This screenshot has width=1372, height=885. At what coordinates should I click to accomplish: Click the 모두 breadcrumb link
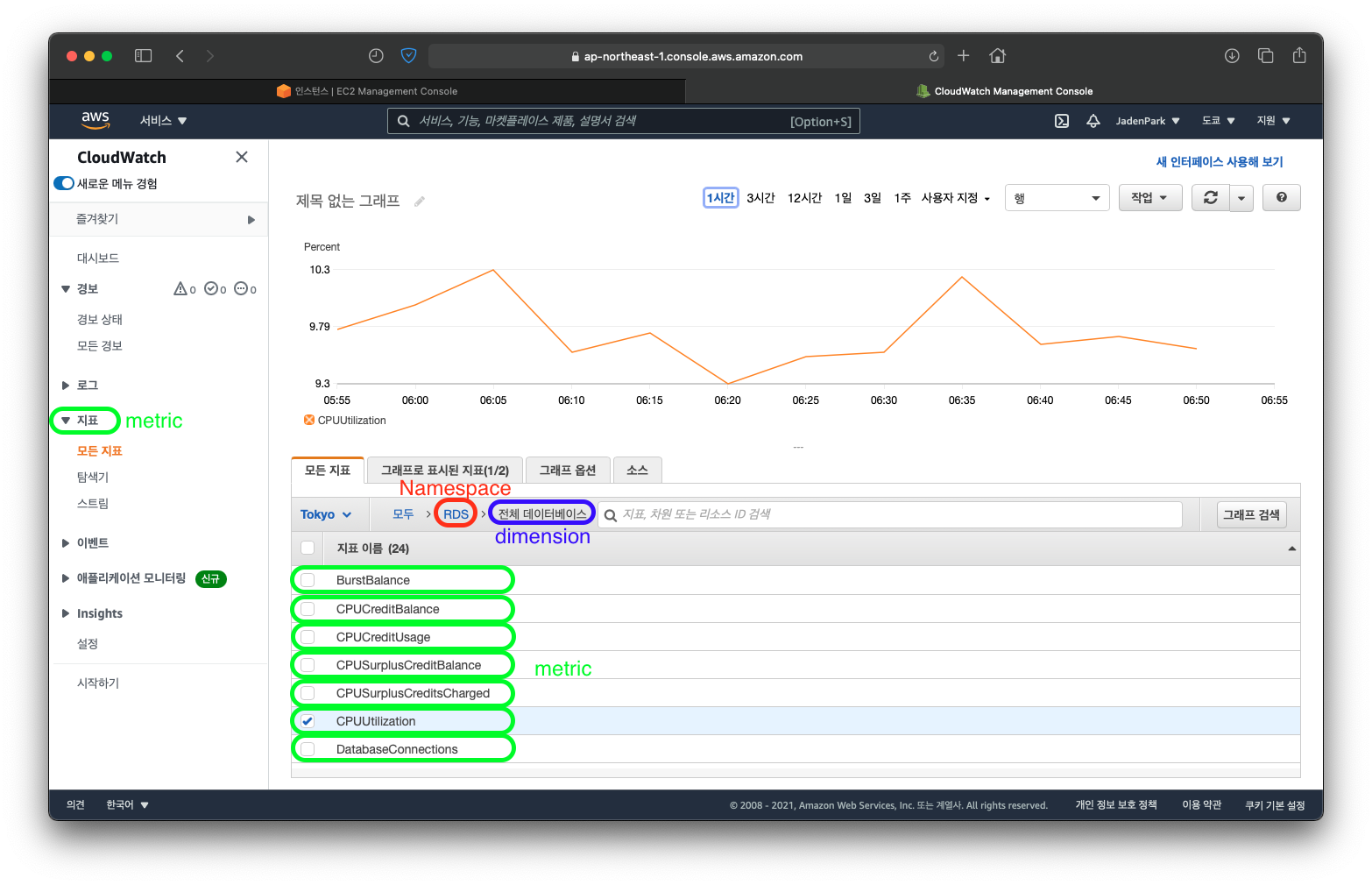coord(403,514)
